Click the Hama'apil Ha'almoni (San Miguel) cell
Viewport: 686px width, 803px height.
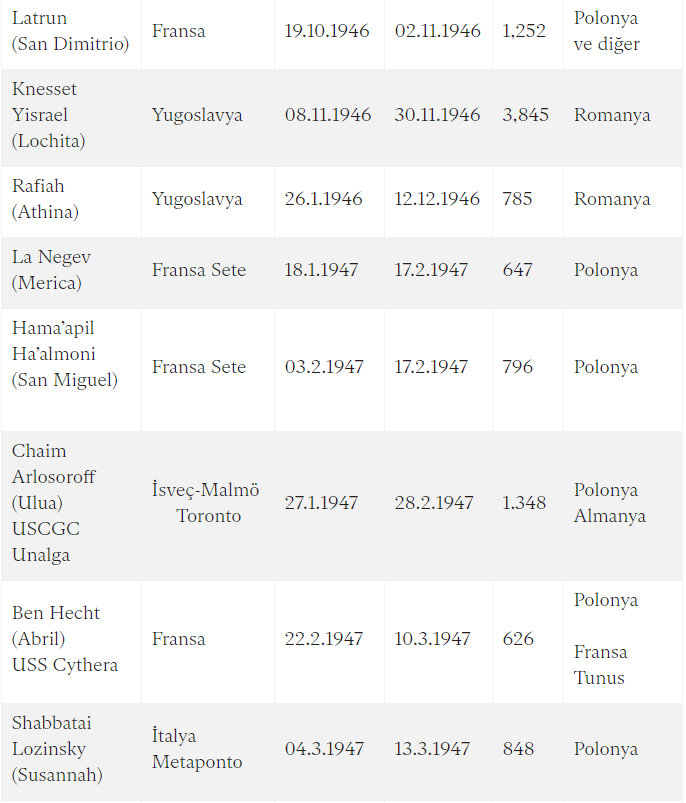click(65, 354)
